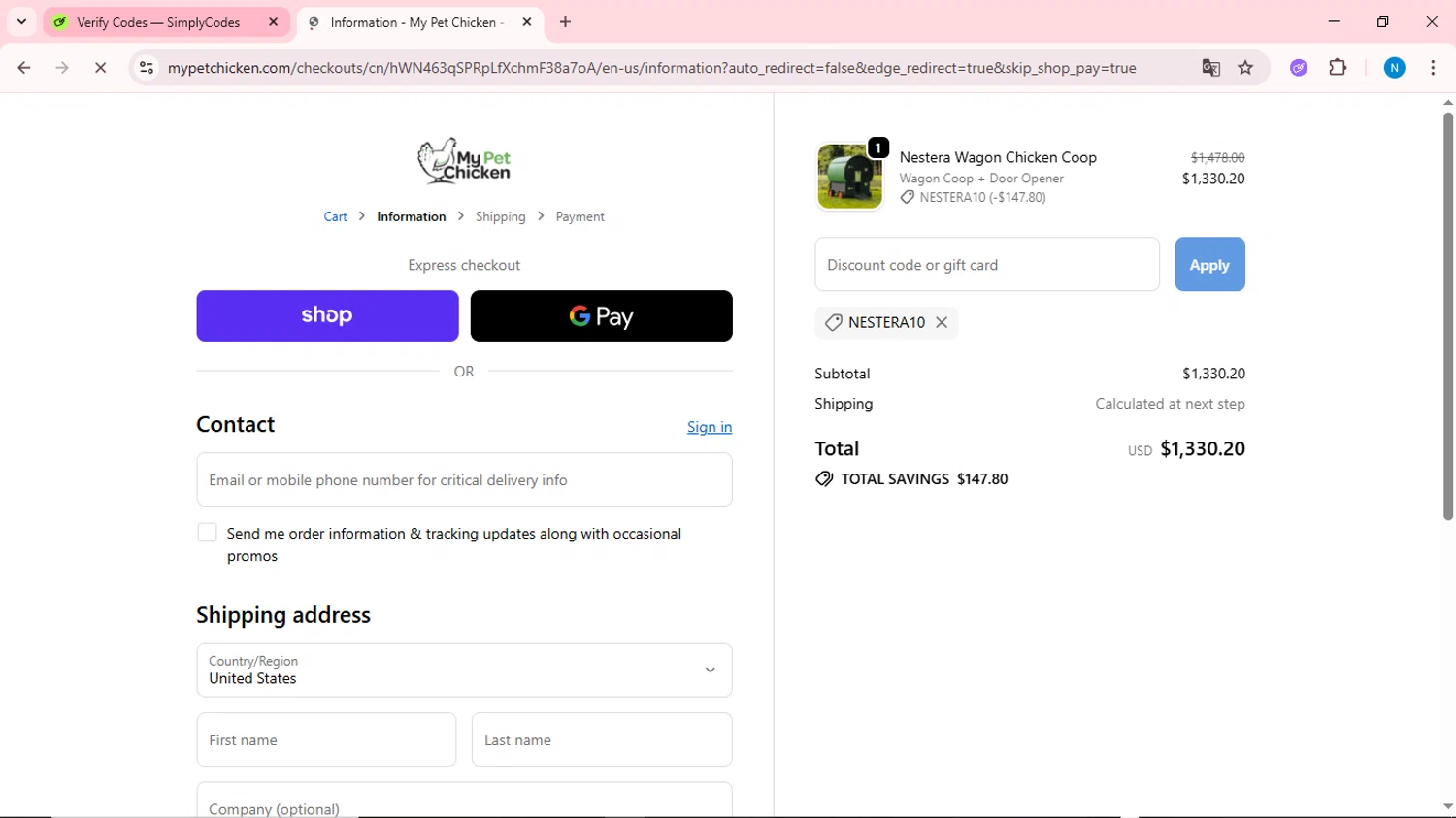Close the Information My Pet Chicken tab
1456x818 pixels.
point(527,22)
